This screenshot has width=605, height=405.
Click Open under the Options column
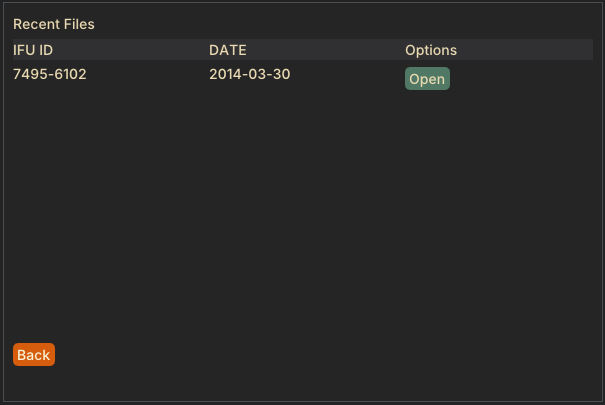[427, 79]
